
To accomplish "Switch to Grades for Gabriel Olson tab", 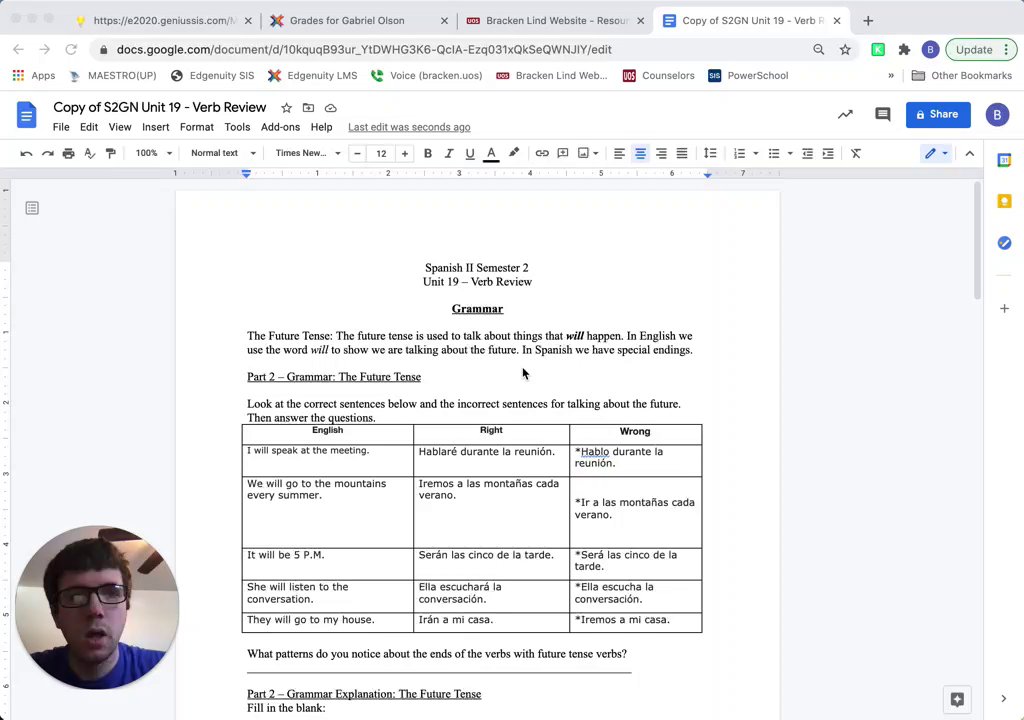I will (x=358, y=21).
